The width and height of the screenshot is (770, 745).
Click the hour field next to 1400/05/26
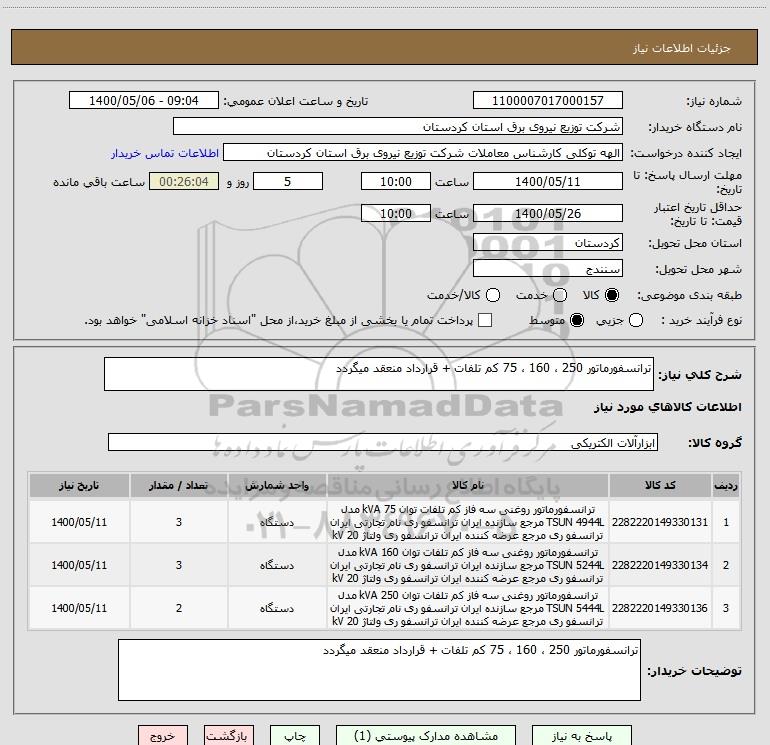(396, 213)
